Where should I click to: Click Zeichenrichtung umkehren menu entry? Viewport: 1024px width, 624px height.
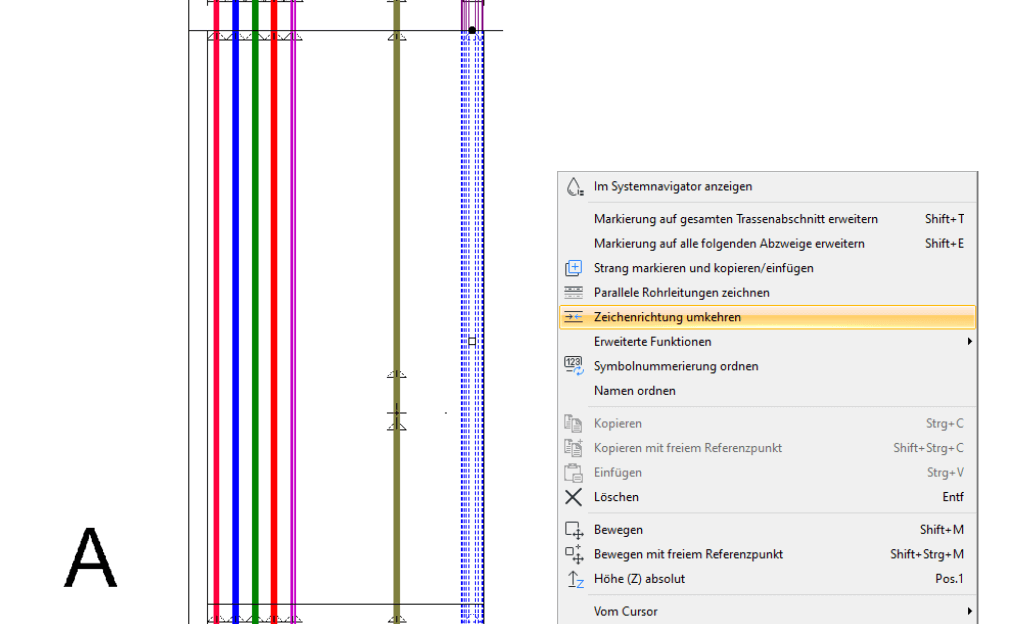667,317
